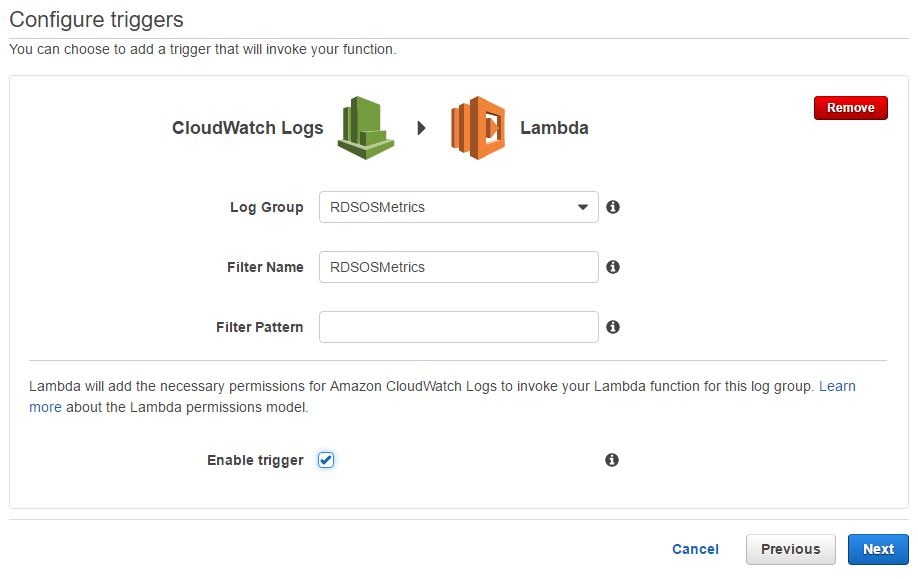Image resolution: width=918 pixels, height=579 pixels.
Task: Click the info icon next to Enable trigger
Action: pos(613,460)
